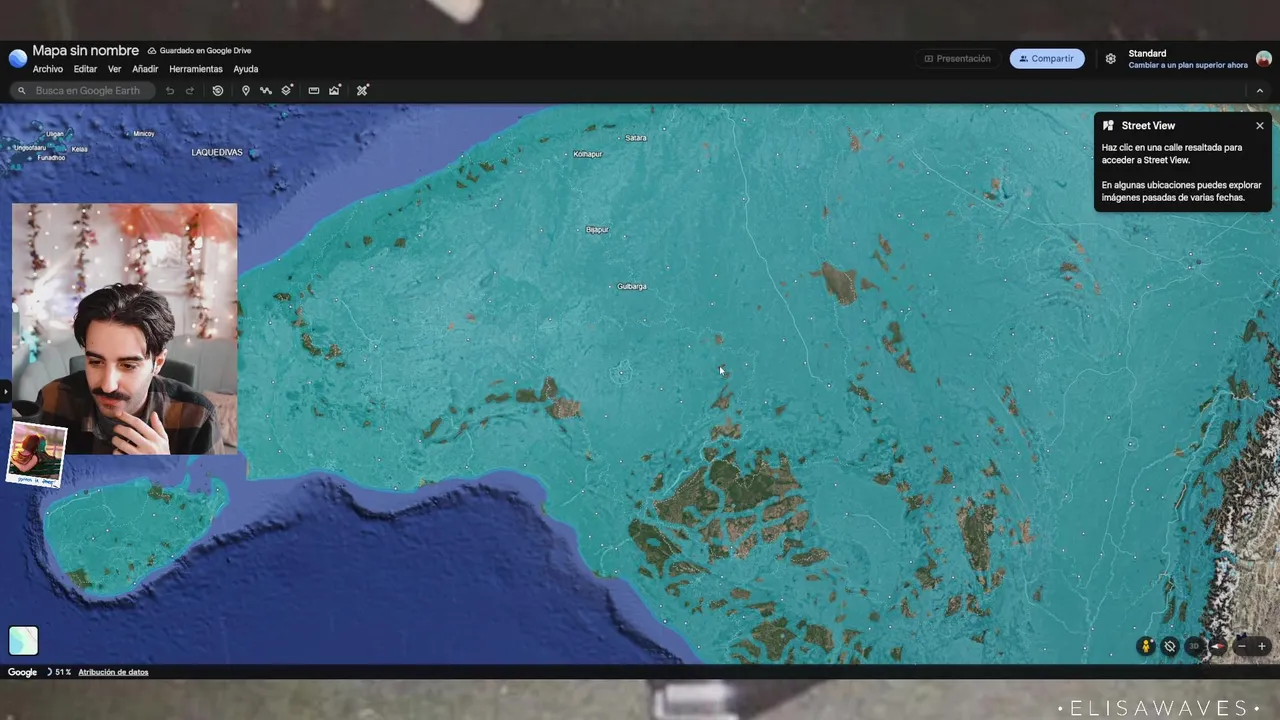Viewport: 1280px width, 720px height.
Task: Click the LAQUEDIVAS map label
Action: (x=217, y=152)
